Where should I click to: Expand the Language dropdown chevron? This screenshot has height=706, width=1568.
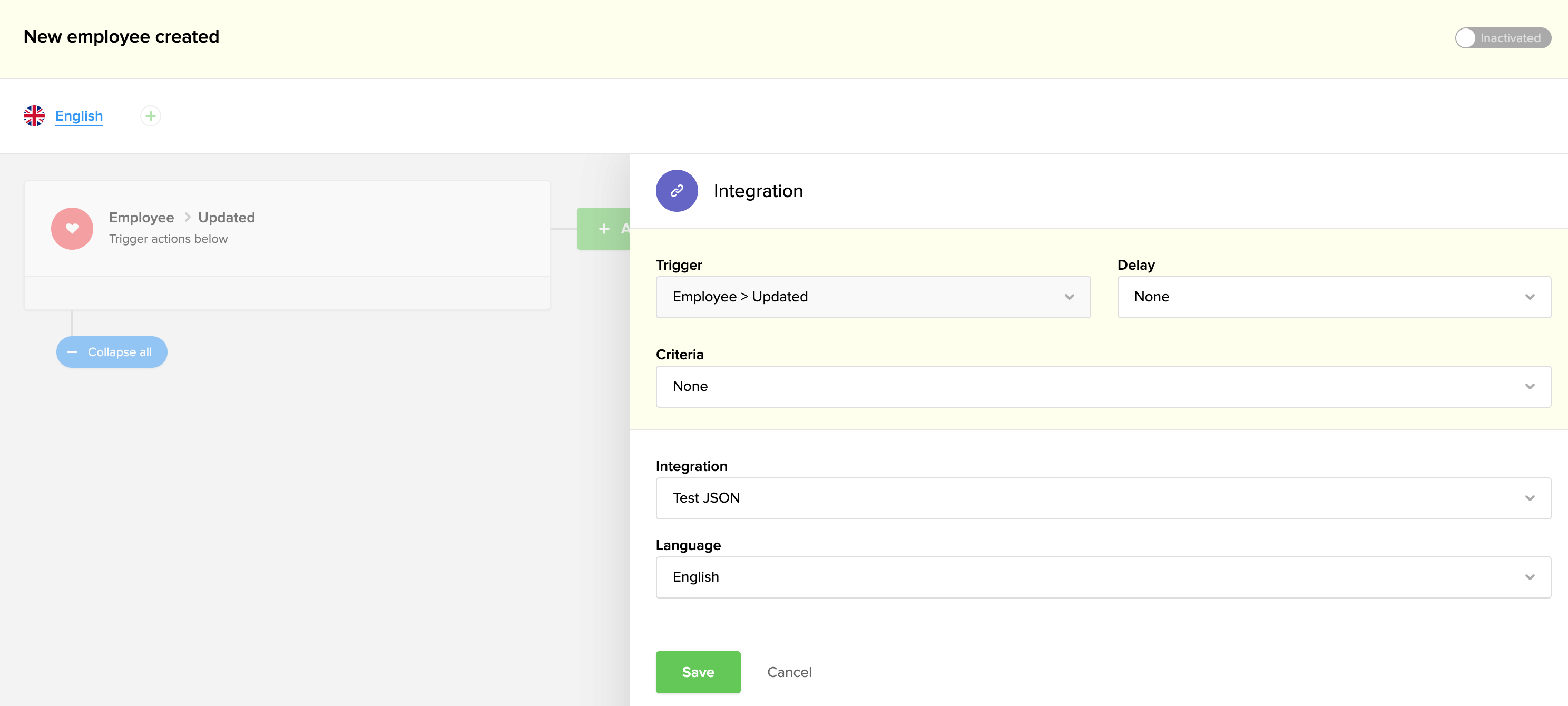[1529, 577]
